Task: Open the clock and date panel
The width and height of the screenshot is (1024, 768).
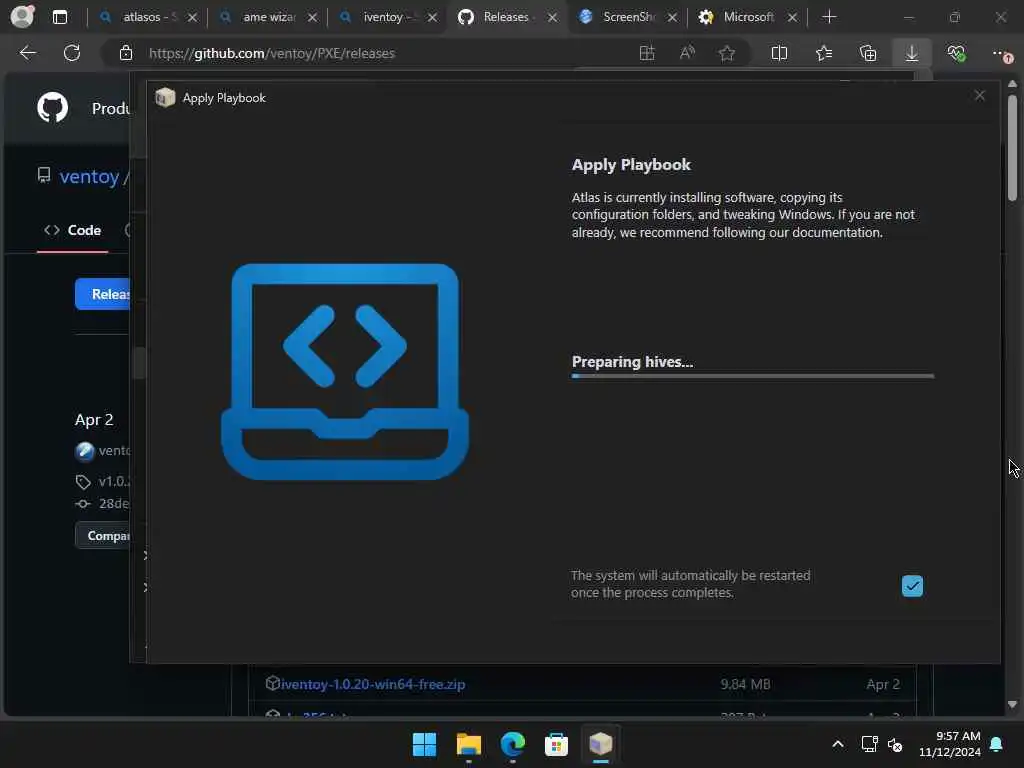Action: click(950, 744)
